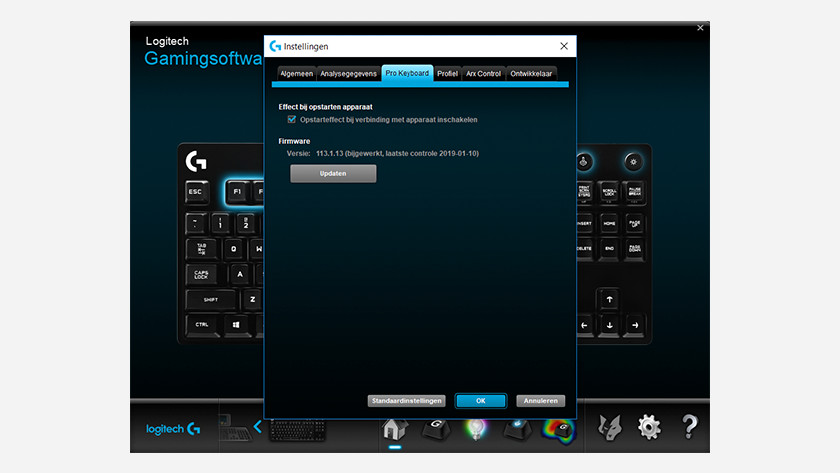
Task: Click the wolf head Arx icon
Action: (x=610, y=428)
